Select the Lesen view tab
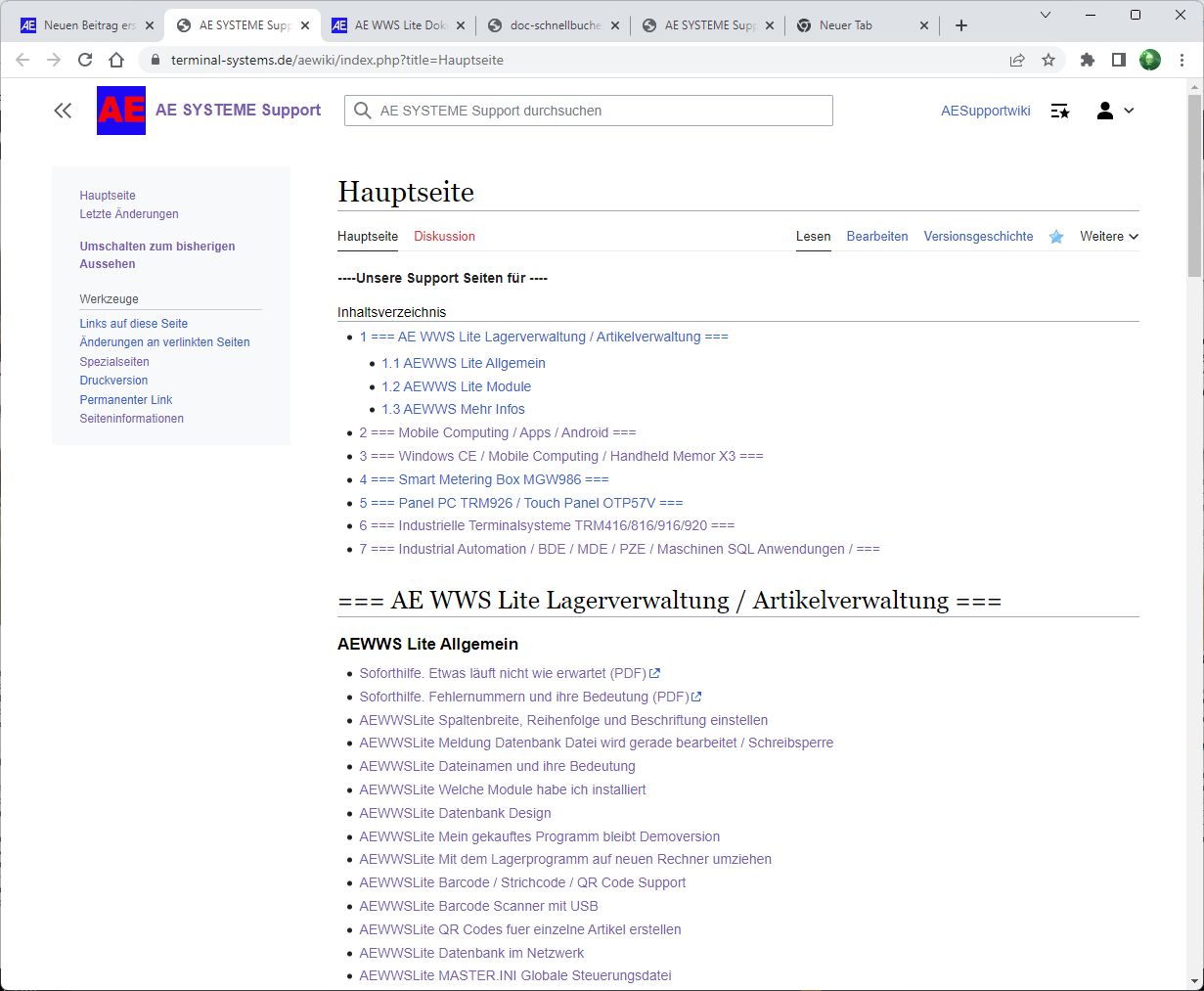The height and width of the screenshot is (991, 1204). coord(813,237)
